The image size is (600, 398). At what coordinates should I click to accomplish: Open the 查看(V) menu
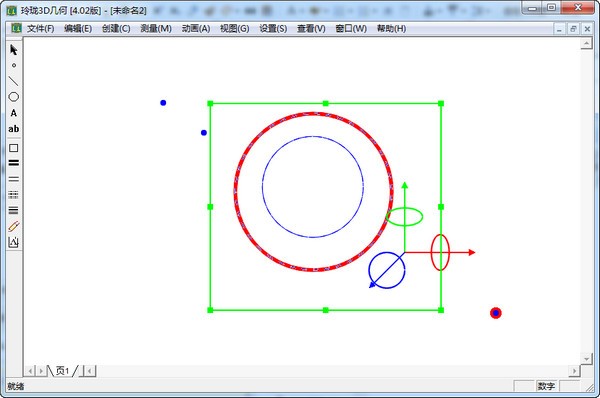(x=311, y=29)
